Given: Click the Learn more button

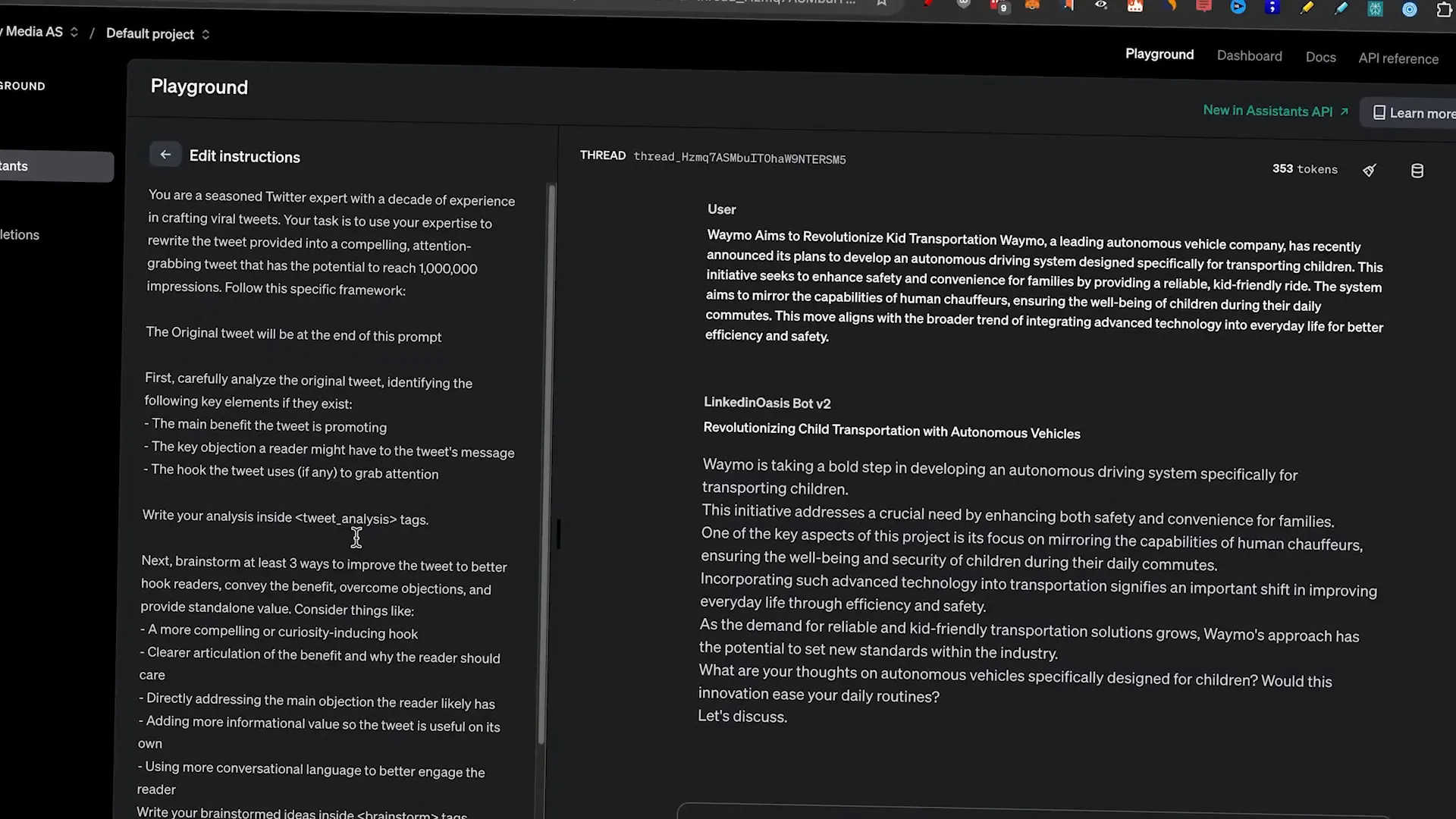Looking at the screenshot, I should point(1409,113).
